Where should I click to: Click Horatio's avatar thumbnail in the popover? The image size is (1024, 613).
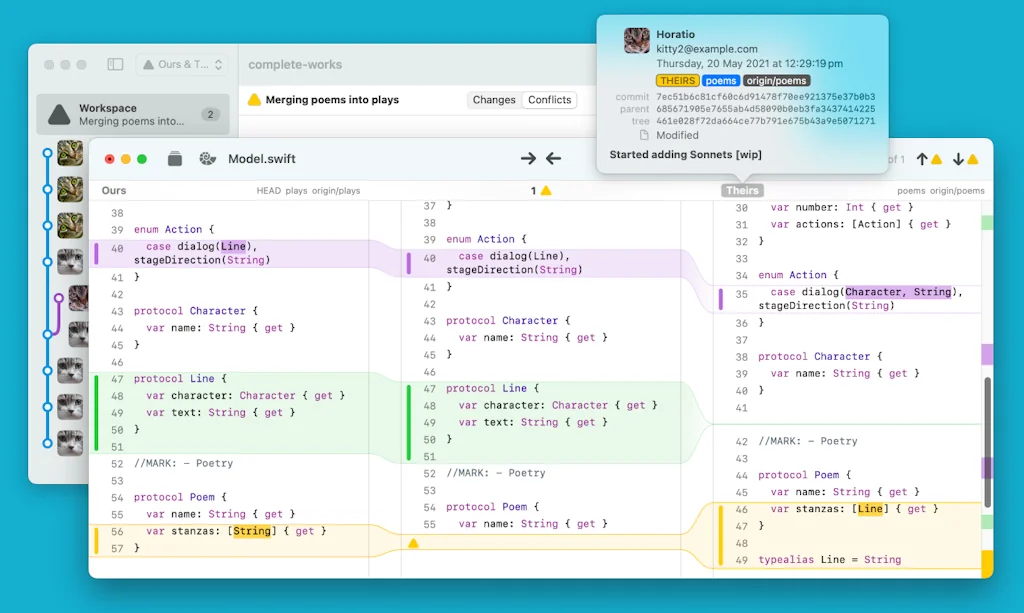pos(637,40)
